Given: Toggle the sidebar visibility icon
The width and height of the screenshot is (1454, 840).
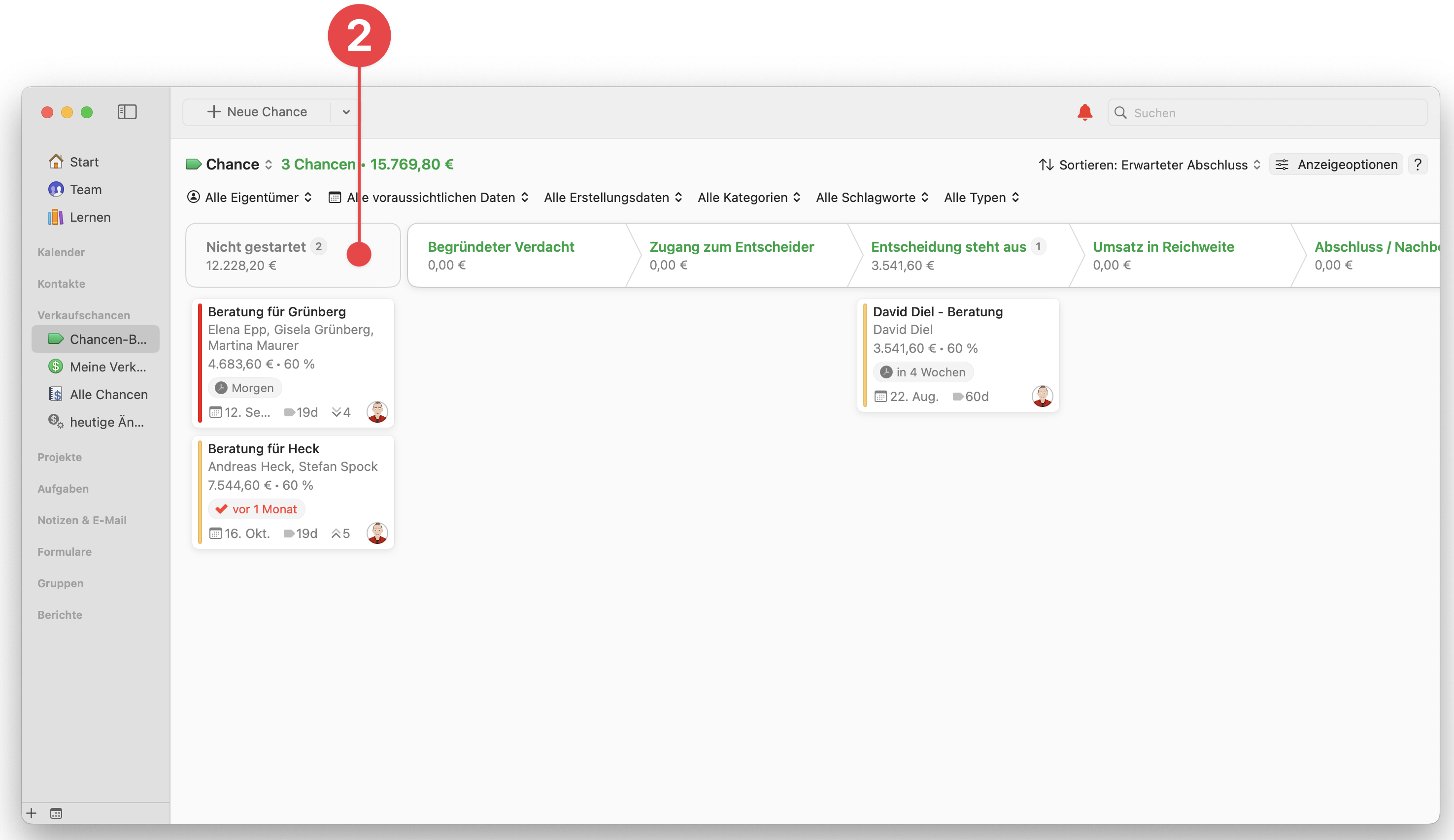Looking at the screenshot, I should [127, 112].
